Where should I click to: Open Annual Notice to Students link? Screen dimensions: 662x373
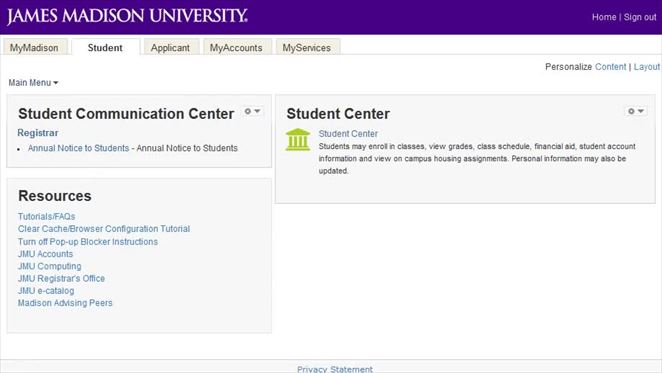[79, 148]
